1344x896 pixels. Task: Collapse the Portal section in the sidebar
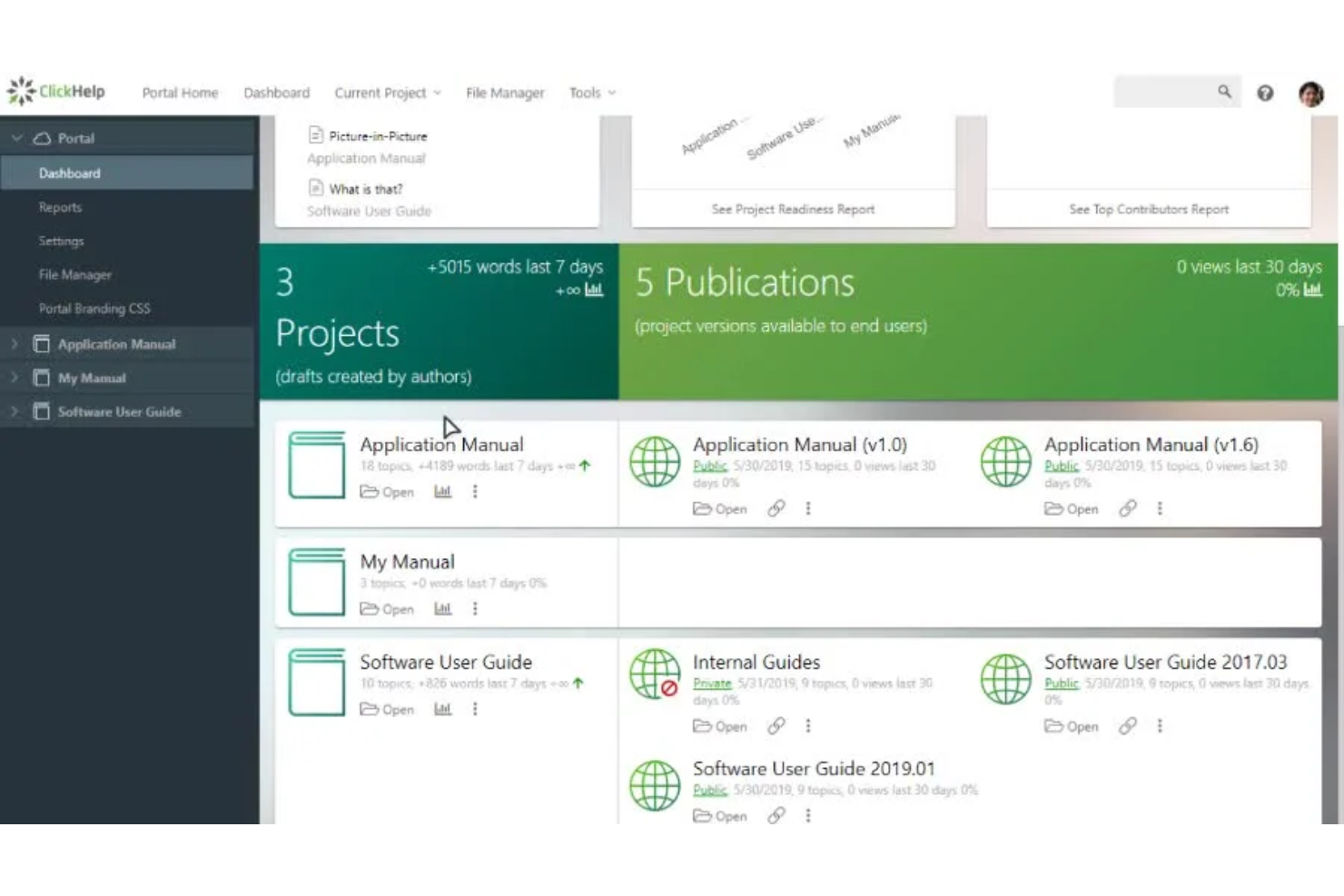14,137
